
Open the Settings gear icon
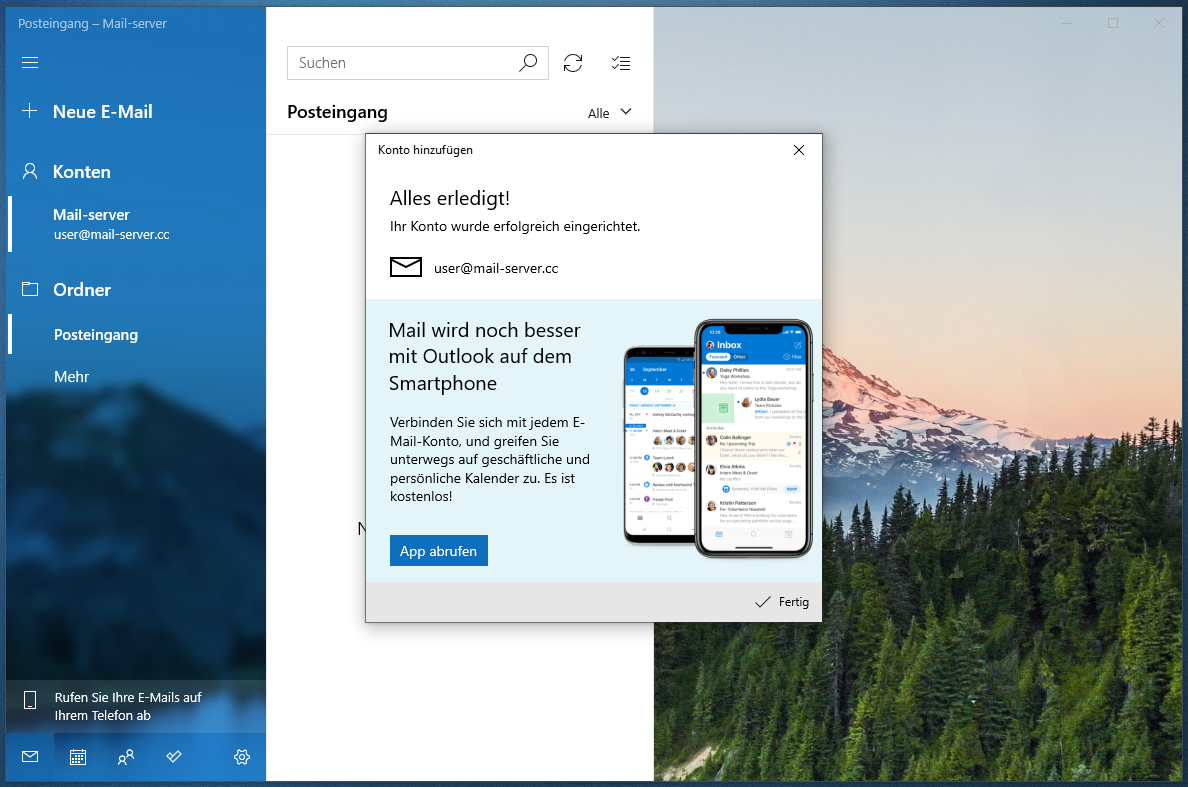[x=242, y=757]
